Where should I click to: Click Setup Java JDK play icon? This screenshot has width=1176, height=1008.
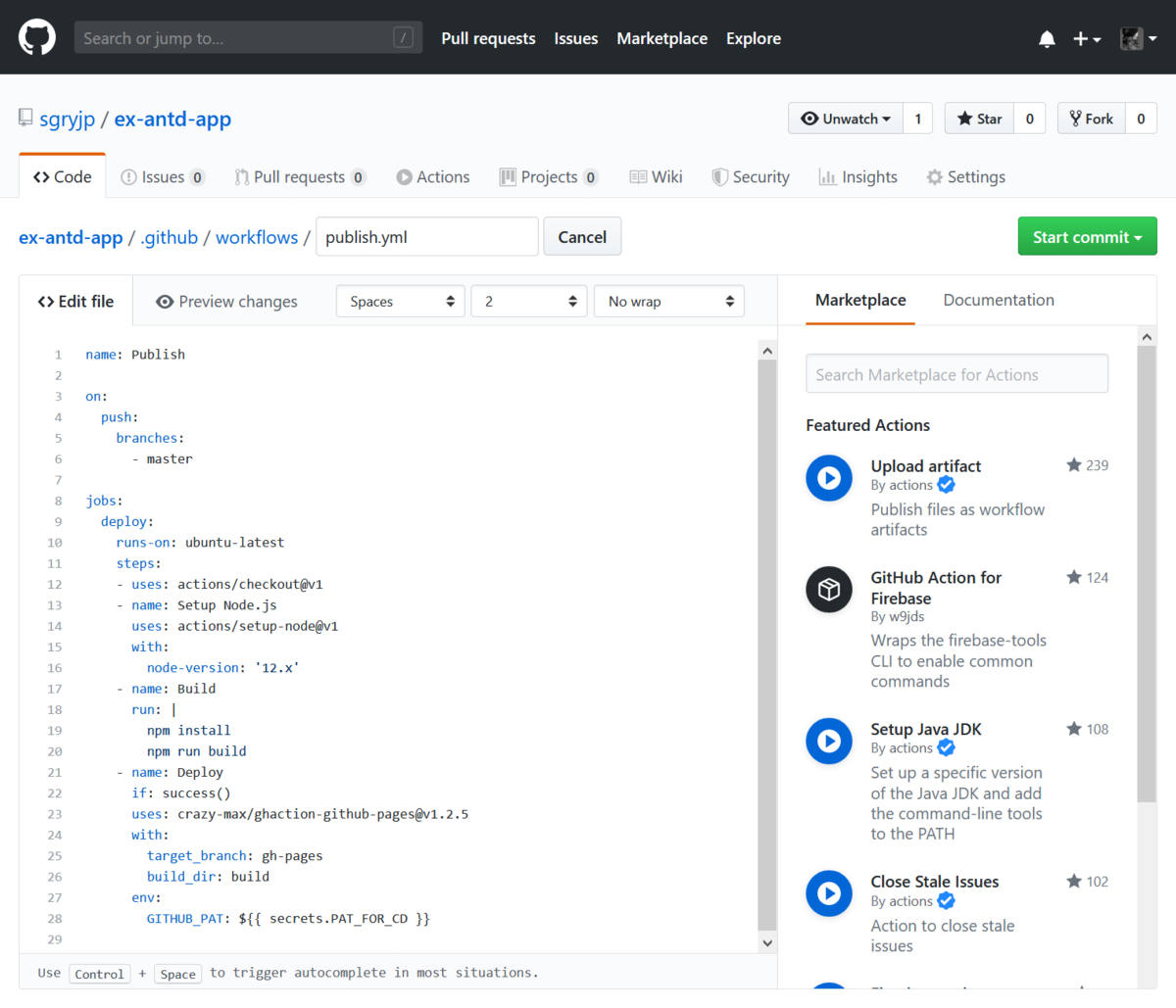(829, 741)
